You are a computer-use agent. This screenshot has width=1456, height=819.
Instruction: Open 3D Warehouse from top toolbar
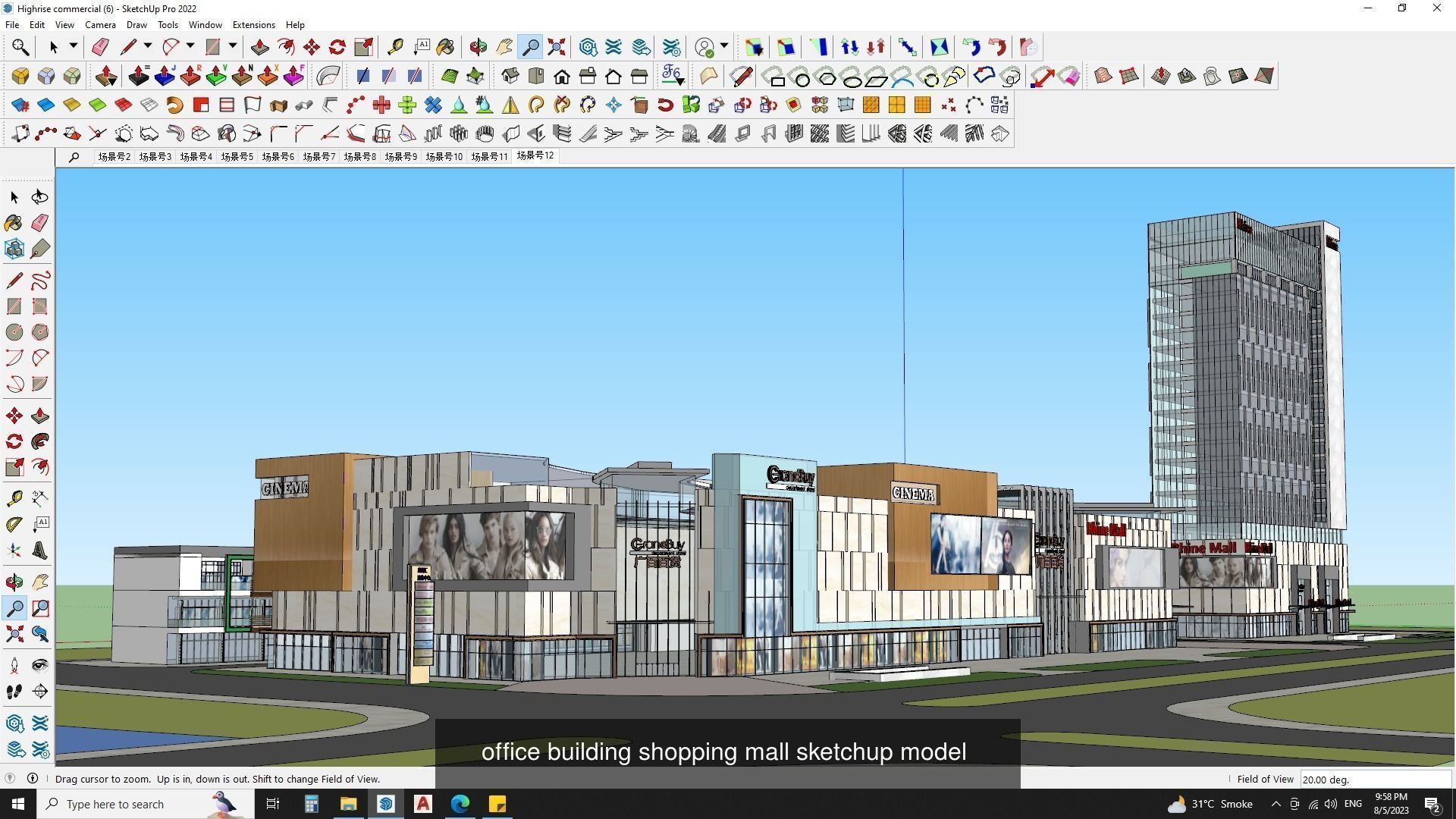[588, 47]
